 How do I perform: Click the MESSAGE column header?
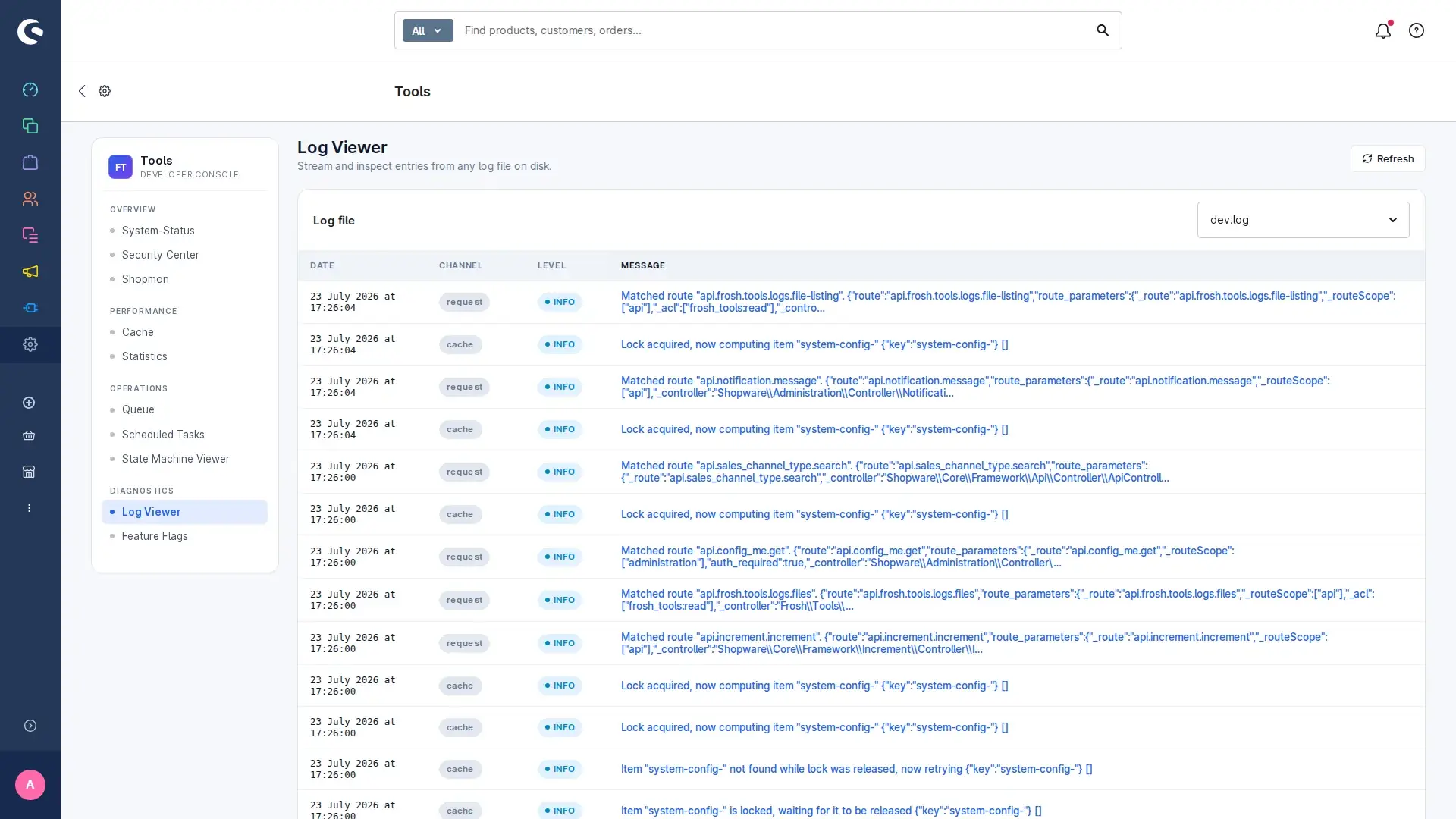click(643, 265)
